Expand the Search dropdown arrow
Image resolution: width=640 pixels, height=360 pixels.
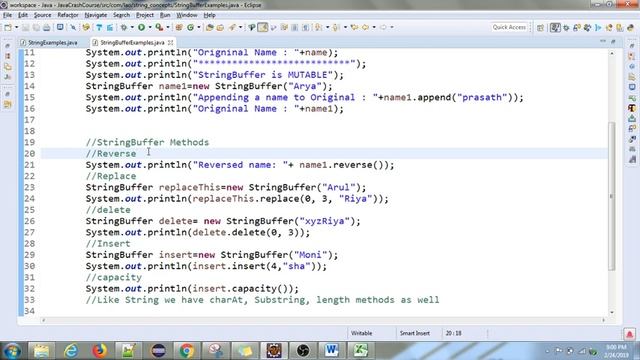tap(240, 27)
